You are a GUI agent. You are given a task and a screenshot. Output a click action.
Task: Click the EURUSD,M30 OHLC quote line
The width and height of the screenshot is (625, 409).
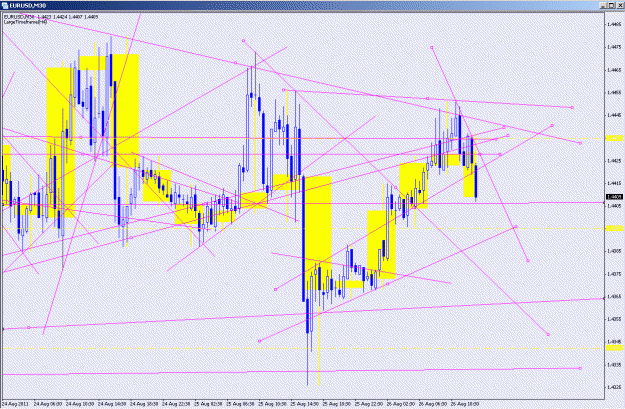click(51, 17)
